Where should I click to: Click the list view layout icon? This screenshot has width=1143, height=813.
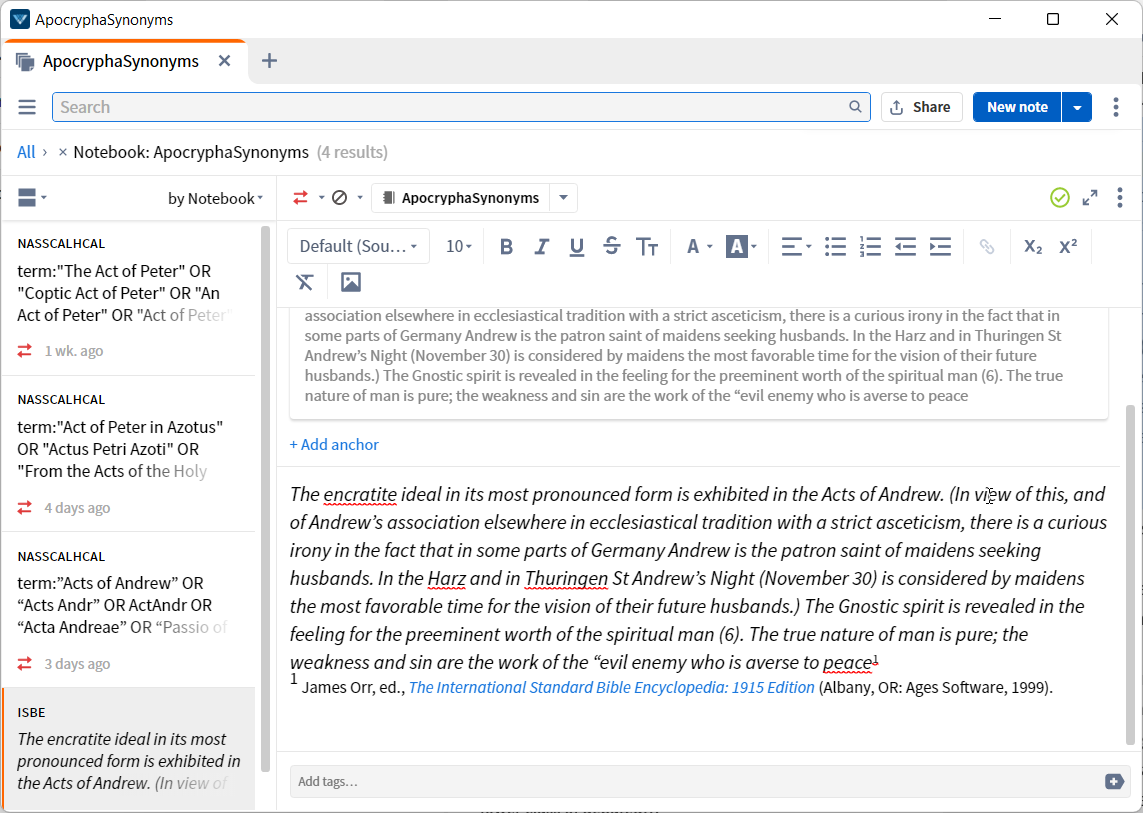click(x=27, y=198)
